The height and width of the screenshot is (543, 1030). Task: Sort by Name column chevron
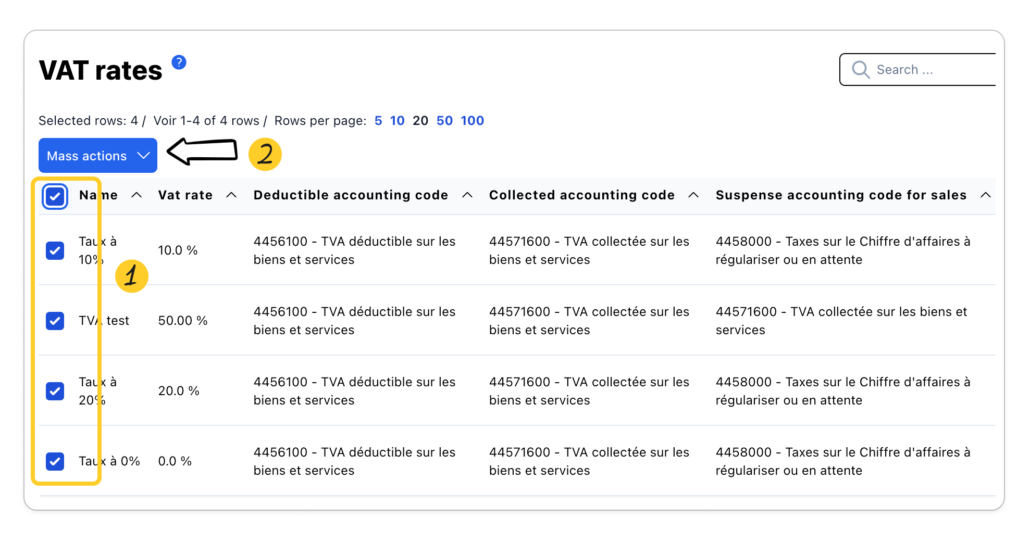(x=137, y=195)
